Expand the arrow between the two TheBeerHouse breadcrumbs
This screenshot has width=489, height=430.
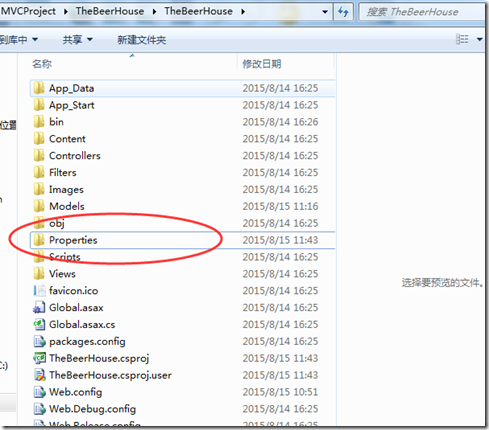pos(154,11)
